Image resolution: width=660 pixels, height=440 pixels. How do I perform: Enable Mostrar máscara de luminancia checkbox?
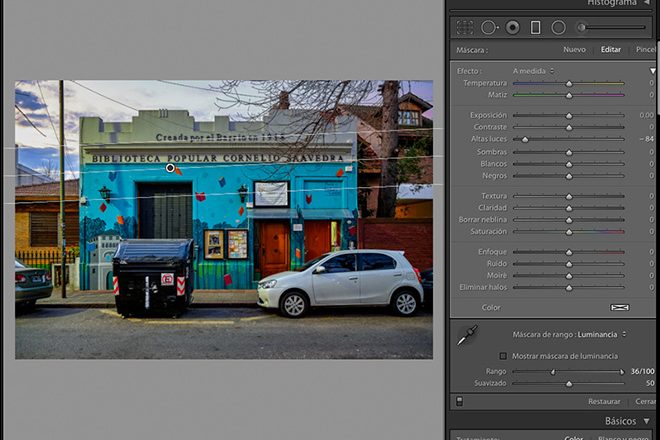[x=503, y=356]
